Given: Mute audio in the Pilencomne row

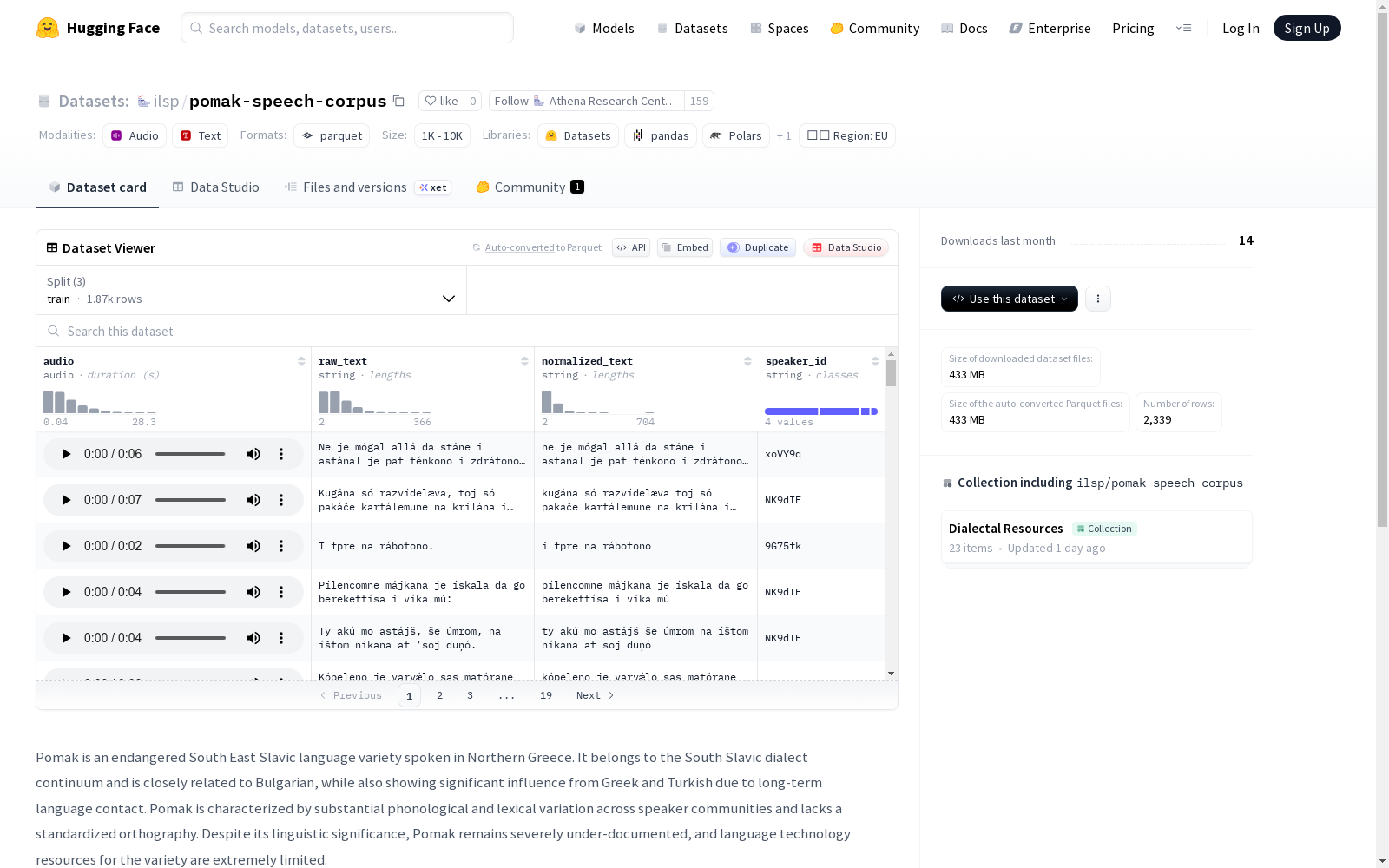Looking at the screenshot, I should pos(253,592).
